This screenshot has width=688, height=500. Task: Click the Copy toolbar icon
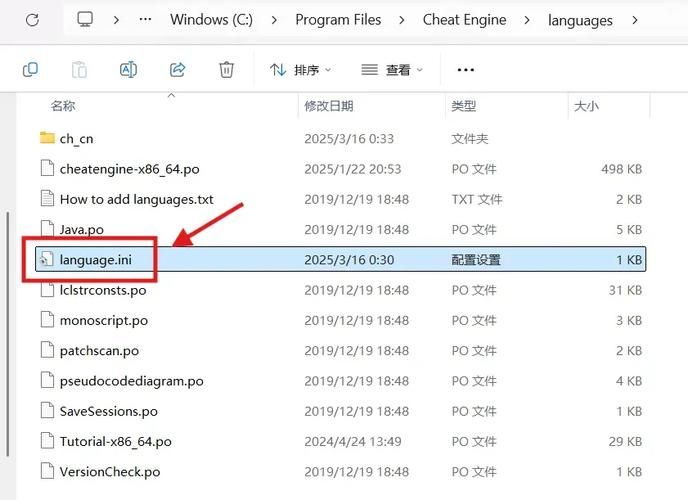click(30, 70)
